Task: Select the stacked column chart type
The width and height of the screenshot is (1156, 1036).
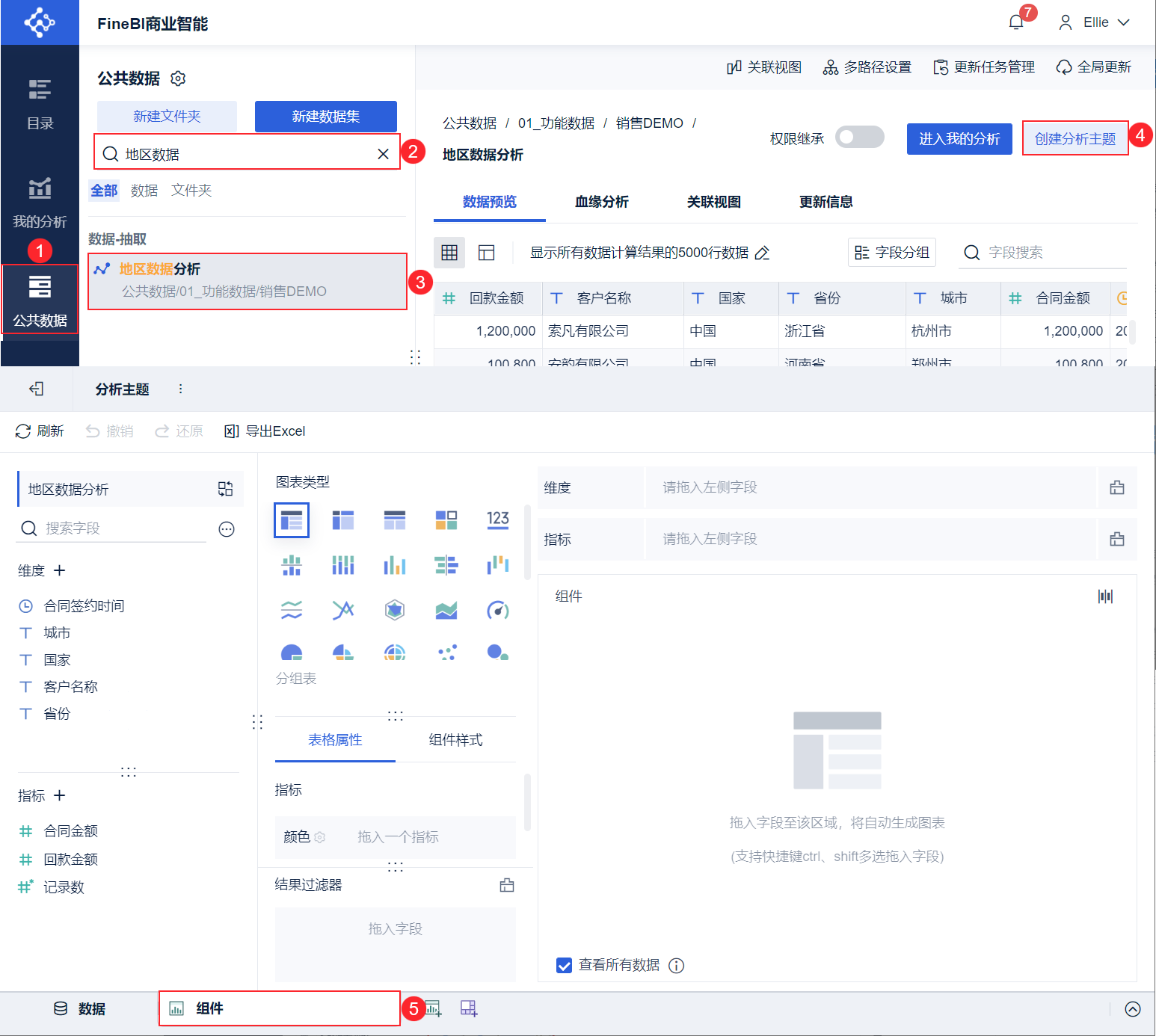Action: tap(343, 566)
